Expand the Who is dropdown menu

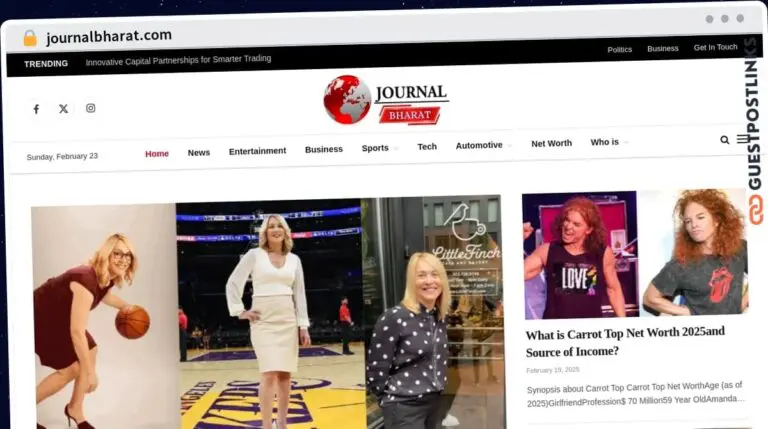click(609, 143)
